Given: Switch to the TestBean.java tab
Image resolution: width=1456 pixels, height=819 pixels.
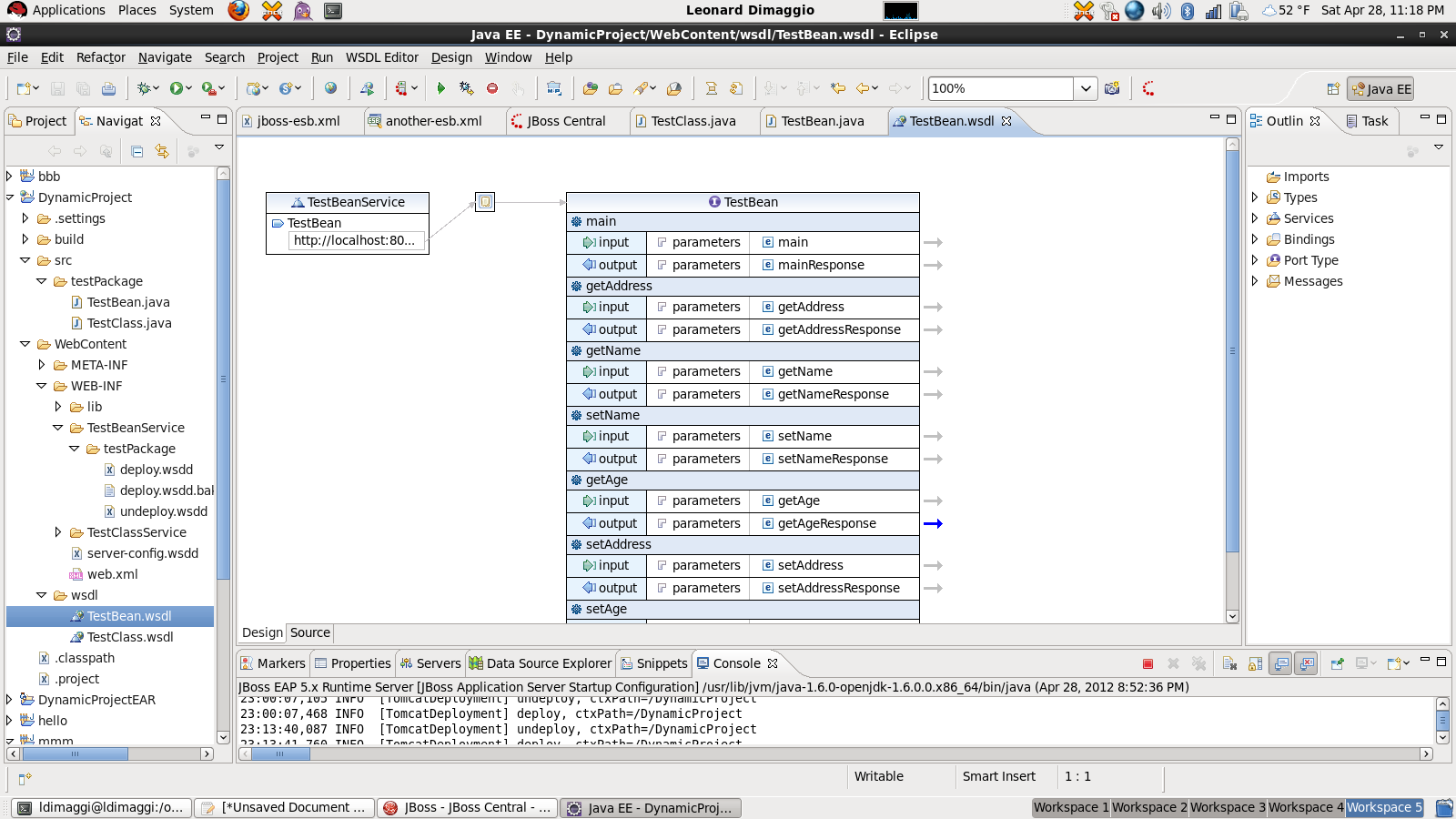Looking at the screenshot, I should tap(822, 121).
